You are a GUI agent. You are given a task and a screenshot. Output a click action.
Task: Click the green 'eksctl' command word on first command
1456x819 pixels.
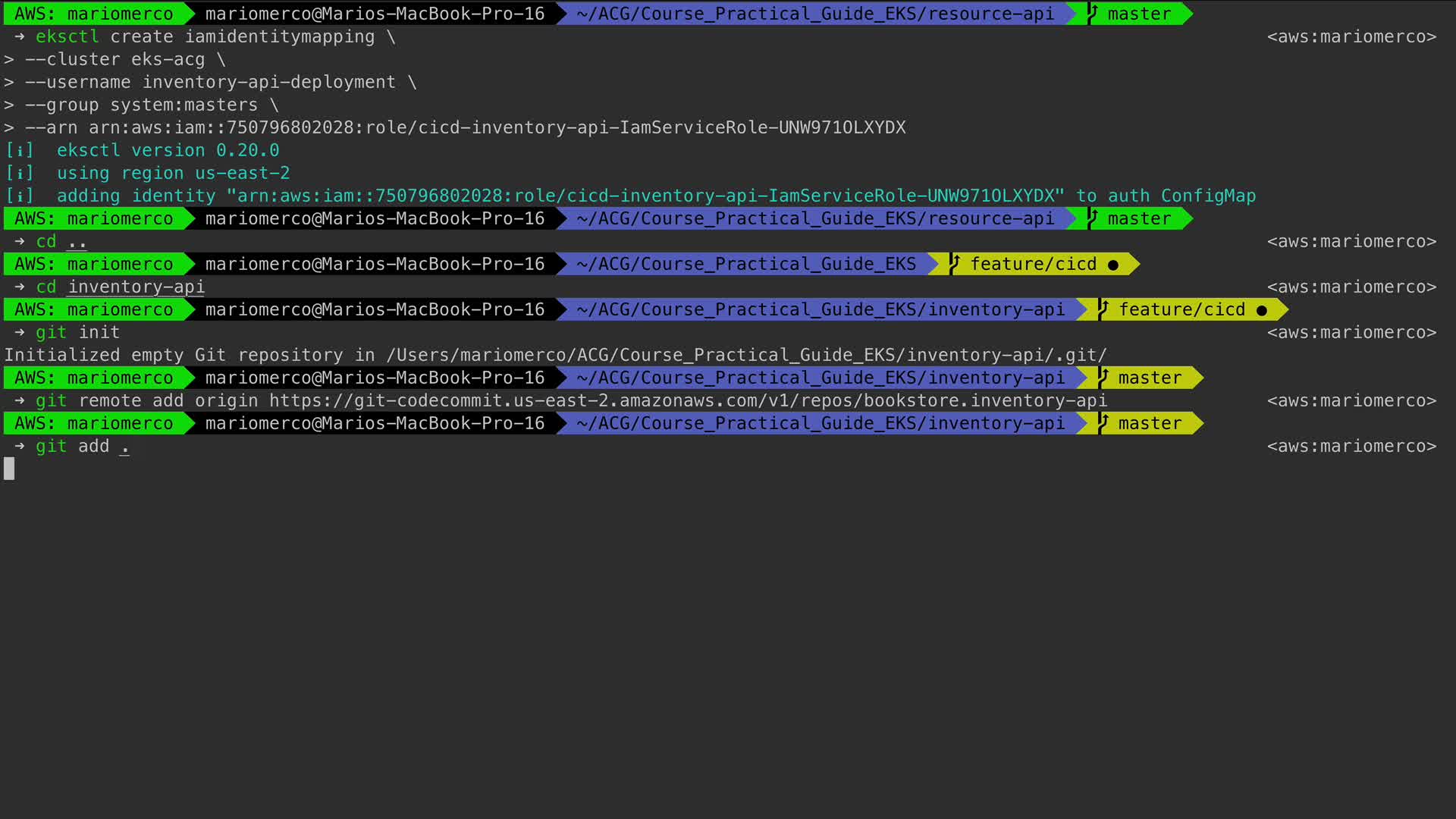tap(67, 36)
